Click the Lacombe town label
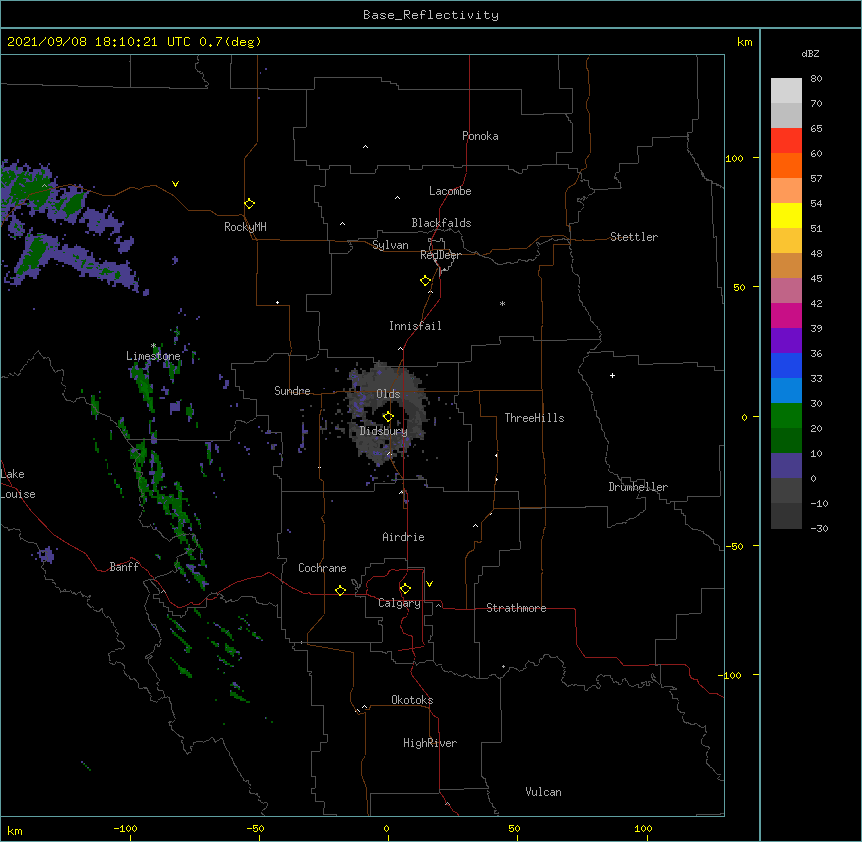This screenshot has height=842, width=862. pos(450,191)
